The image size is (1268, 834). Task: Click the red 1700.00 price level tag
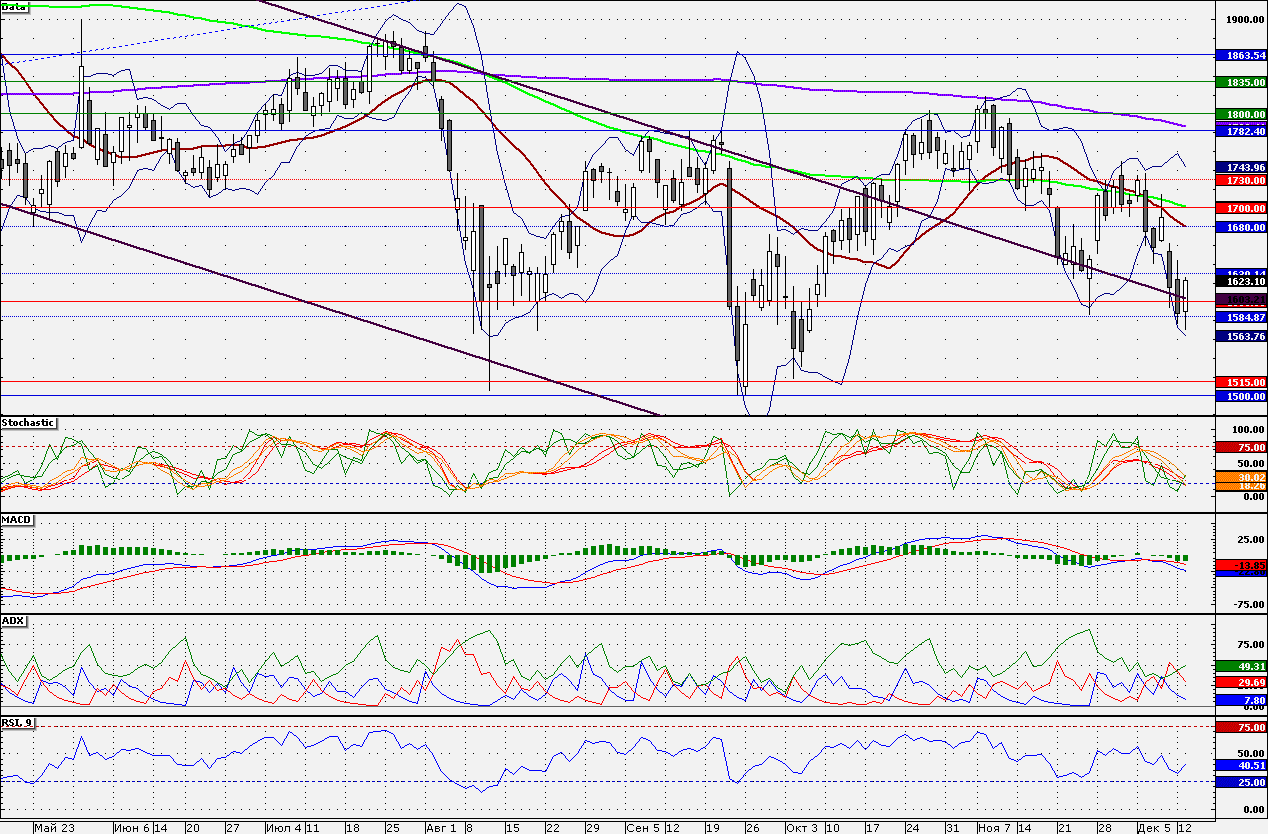click(1240, 208)
